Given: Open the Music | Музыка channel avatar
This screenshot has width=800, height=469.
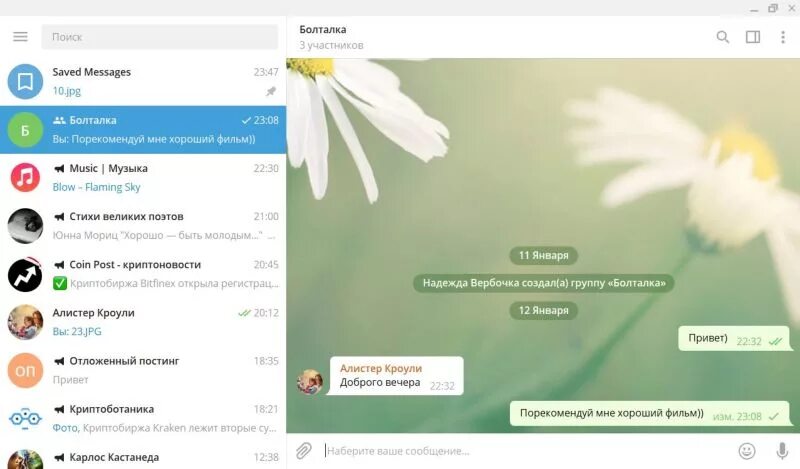Looking at the screenshot, I should 25,178.
